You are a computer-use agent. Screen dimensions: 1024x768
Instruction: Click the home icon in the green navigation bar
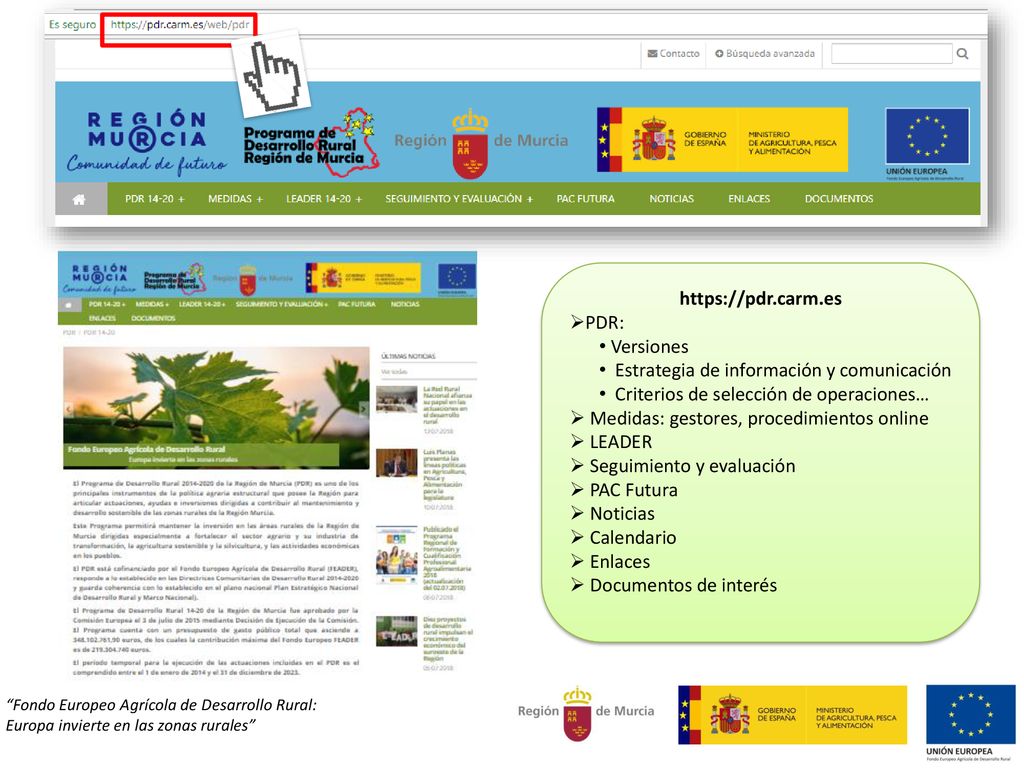(79, 199)
